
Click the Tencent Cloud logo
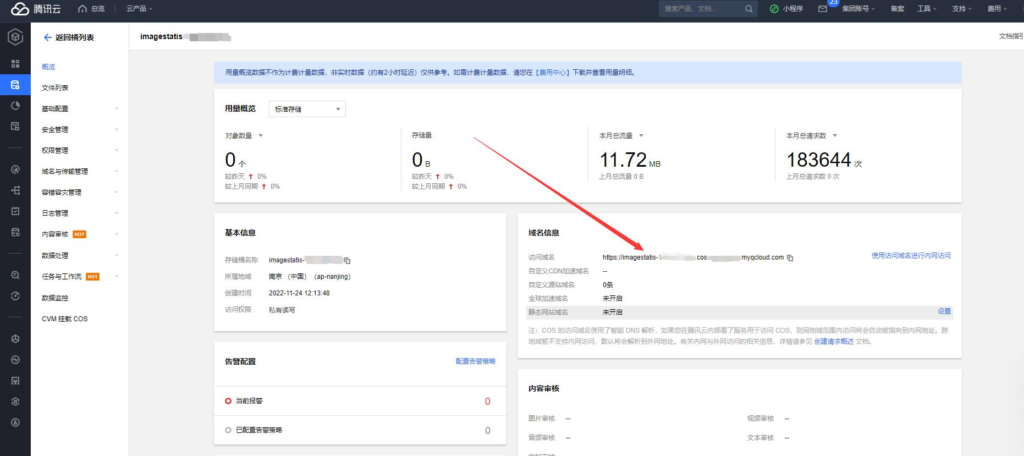coord(37,9)
